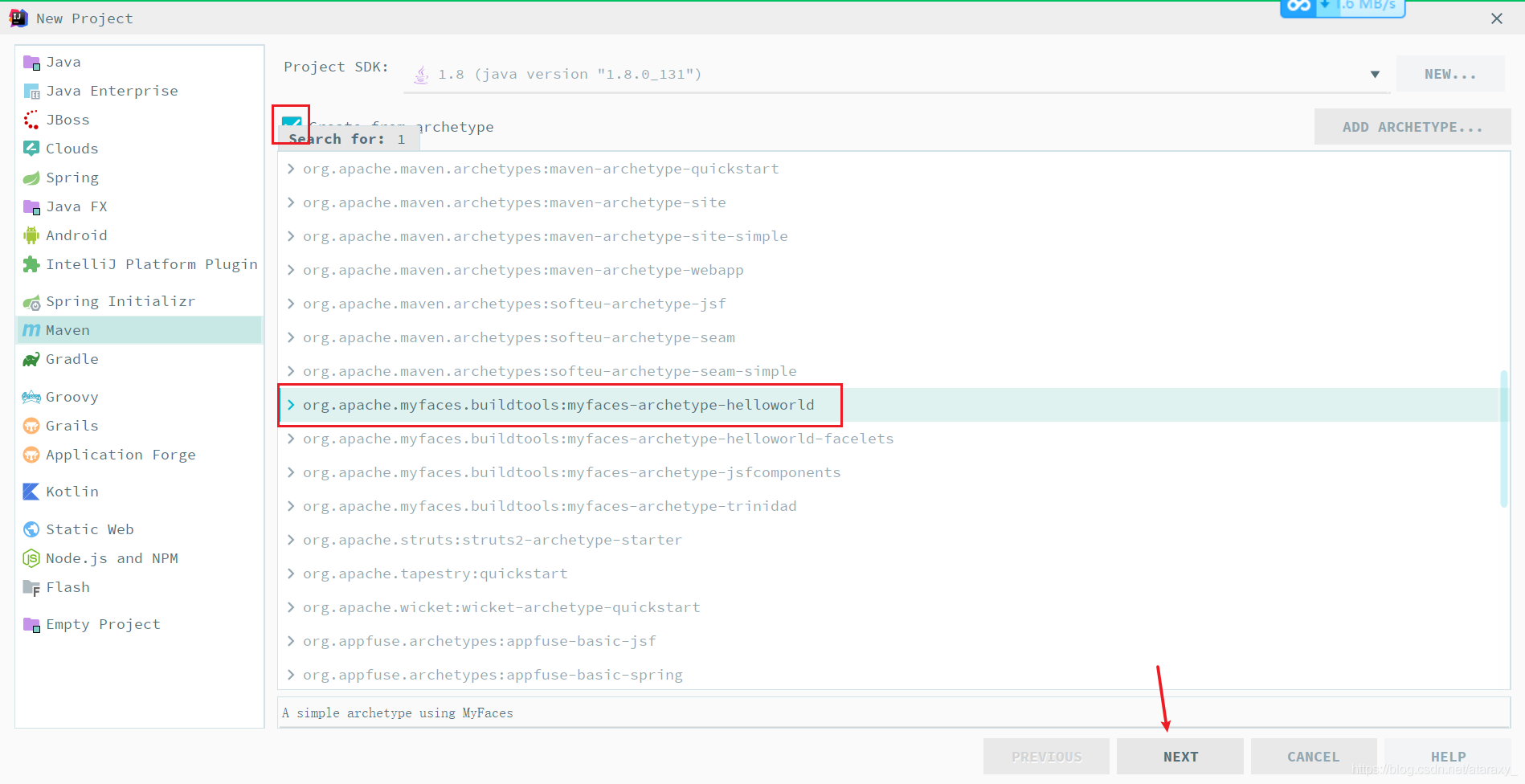The width and height of the screenshot is (1525, 784).
Task: Select Static Web project type
Action: (139, 529)
